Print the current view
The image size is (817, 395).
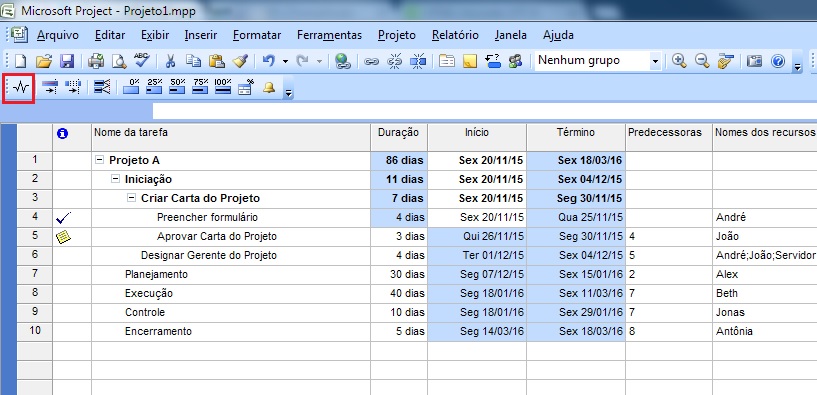point(96,61)
